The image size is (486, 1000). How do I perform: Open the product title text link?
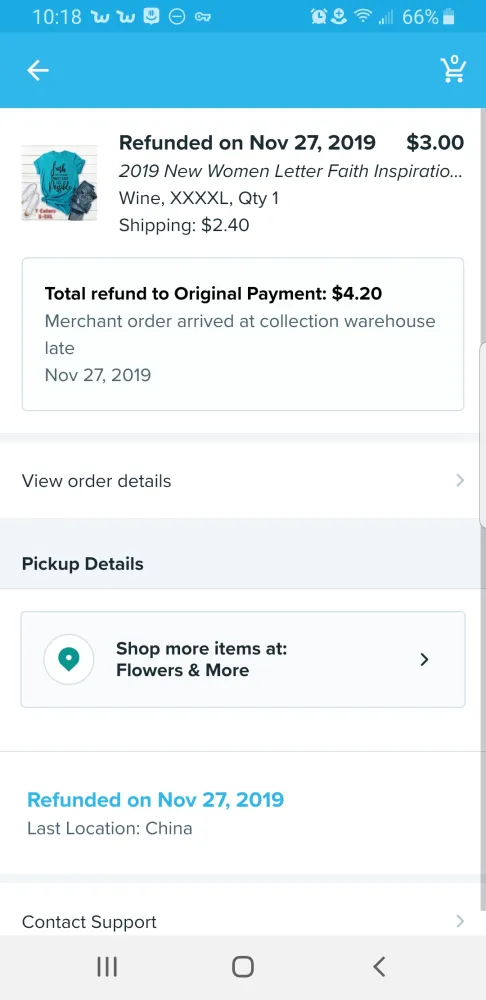[291, 171]
